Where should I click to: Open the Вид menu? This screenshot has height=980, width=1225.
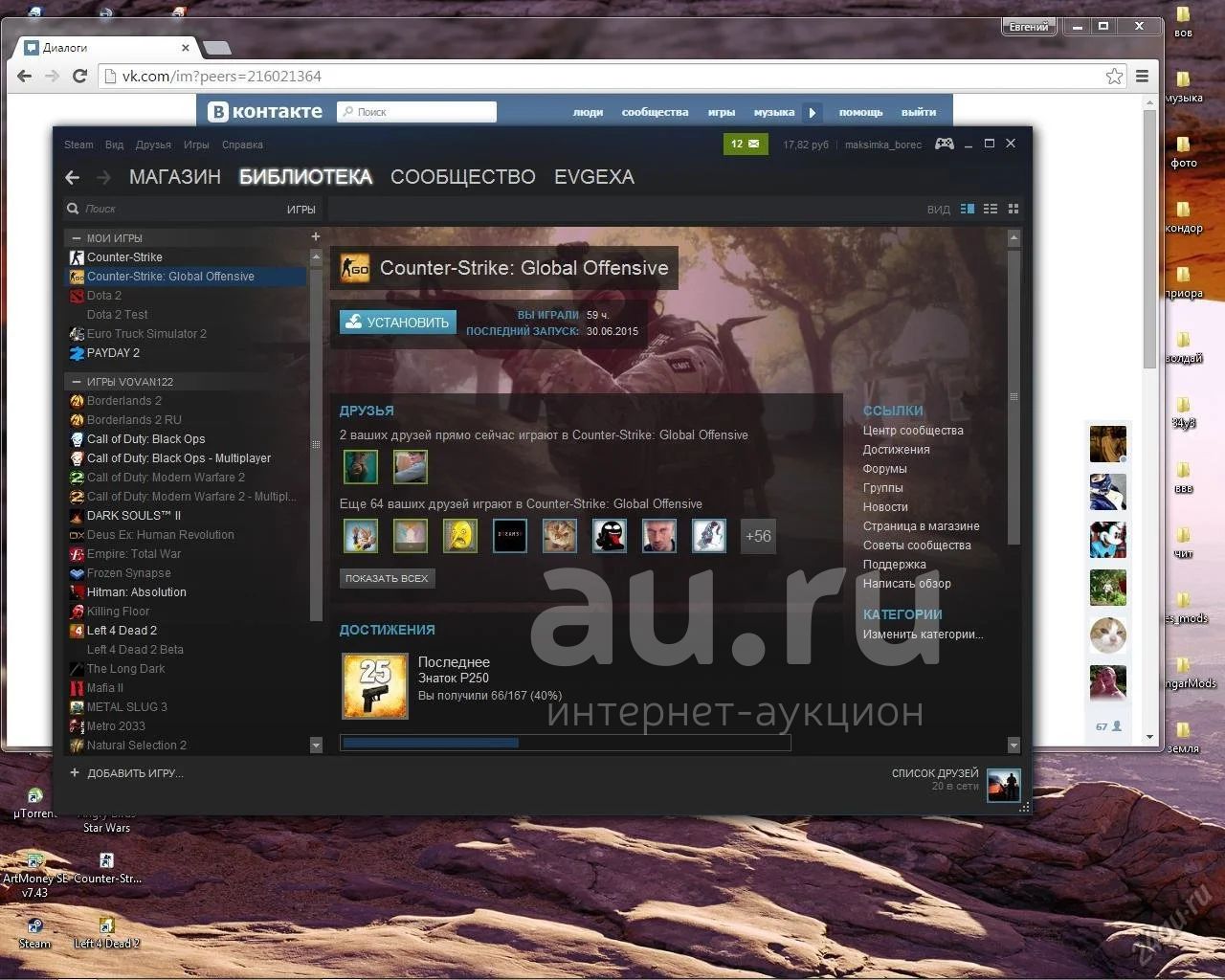[114, 145]
